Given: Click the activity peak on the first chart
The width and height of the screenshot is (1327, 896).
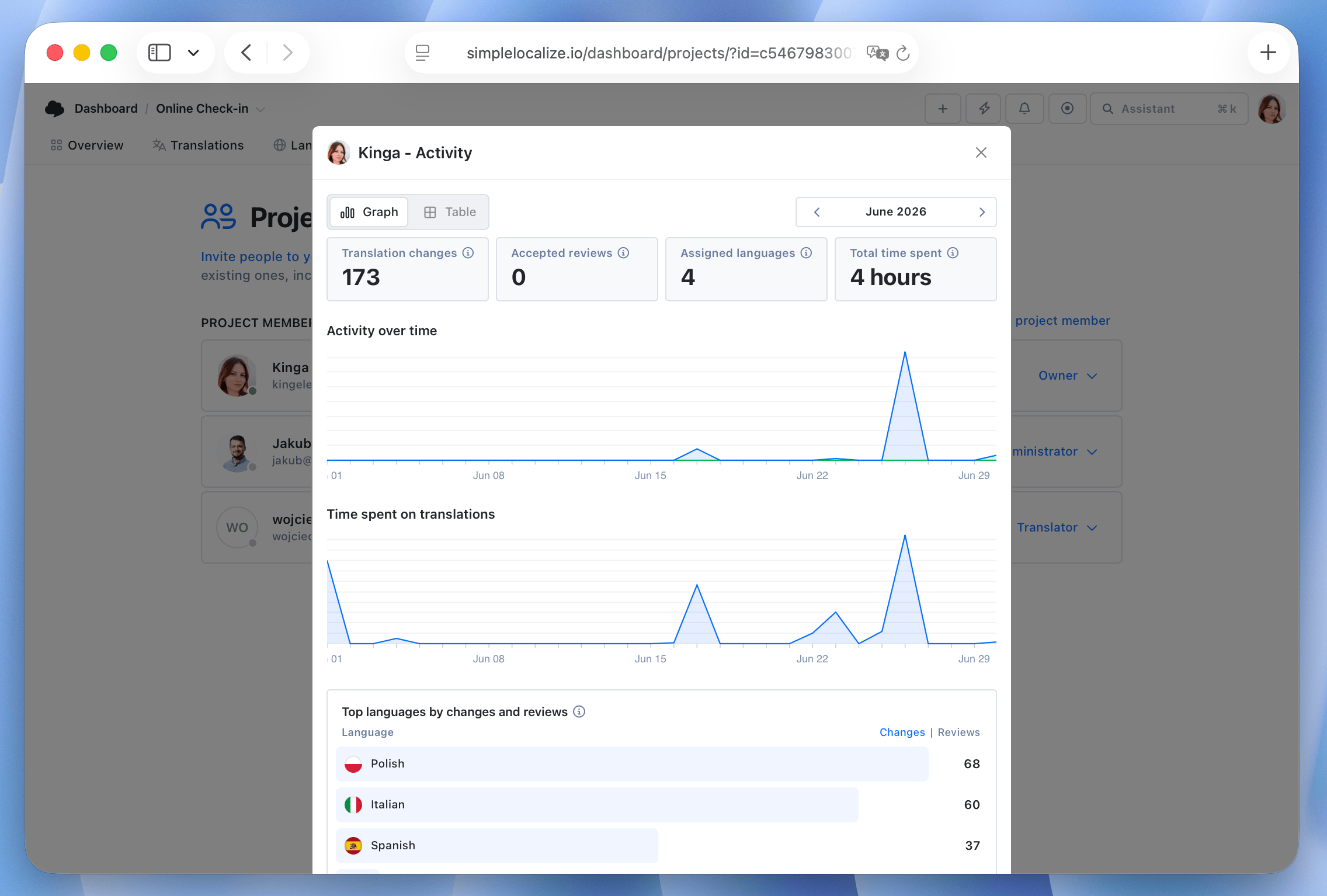Looking at the screenshot, I should tap(905, 353).
